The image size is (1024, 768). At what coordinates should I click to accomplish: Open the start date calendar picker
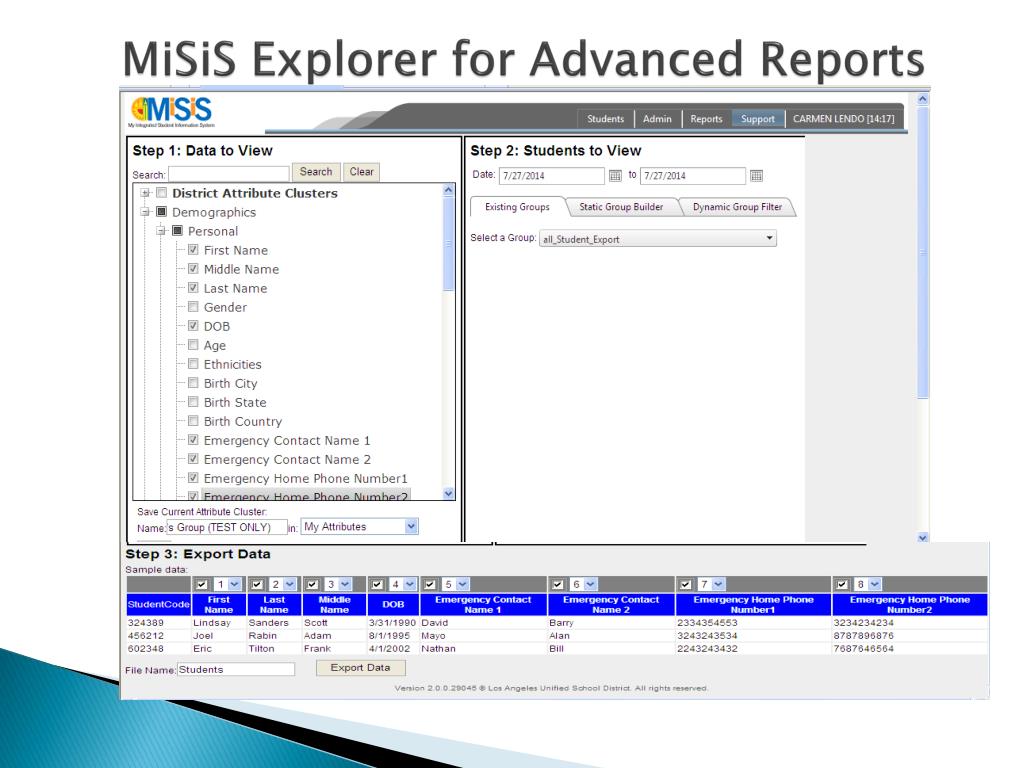tap(615, 176)
